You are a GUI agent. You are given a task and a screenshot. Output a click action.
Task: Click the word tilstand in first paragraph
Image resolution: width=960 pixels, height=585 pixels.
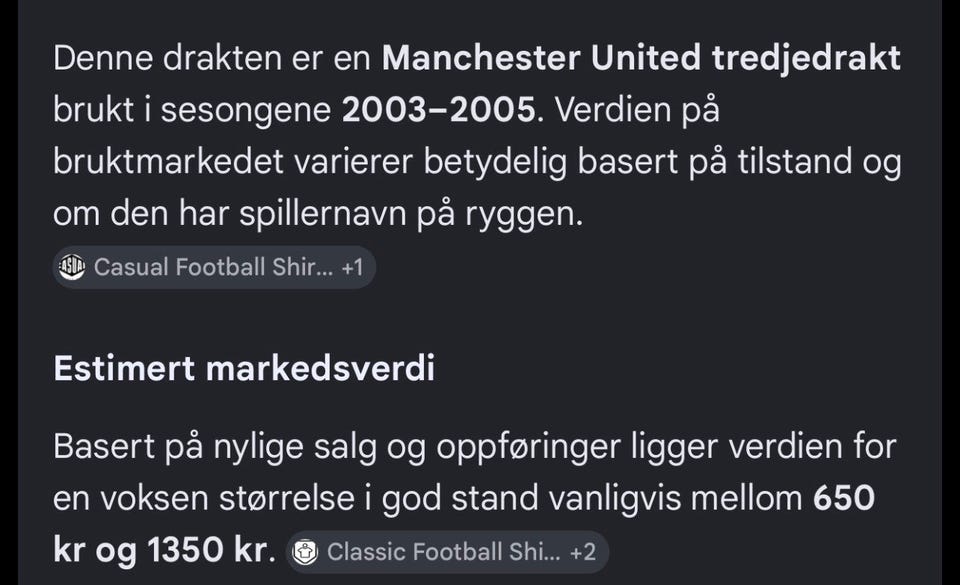[795, 162]
